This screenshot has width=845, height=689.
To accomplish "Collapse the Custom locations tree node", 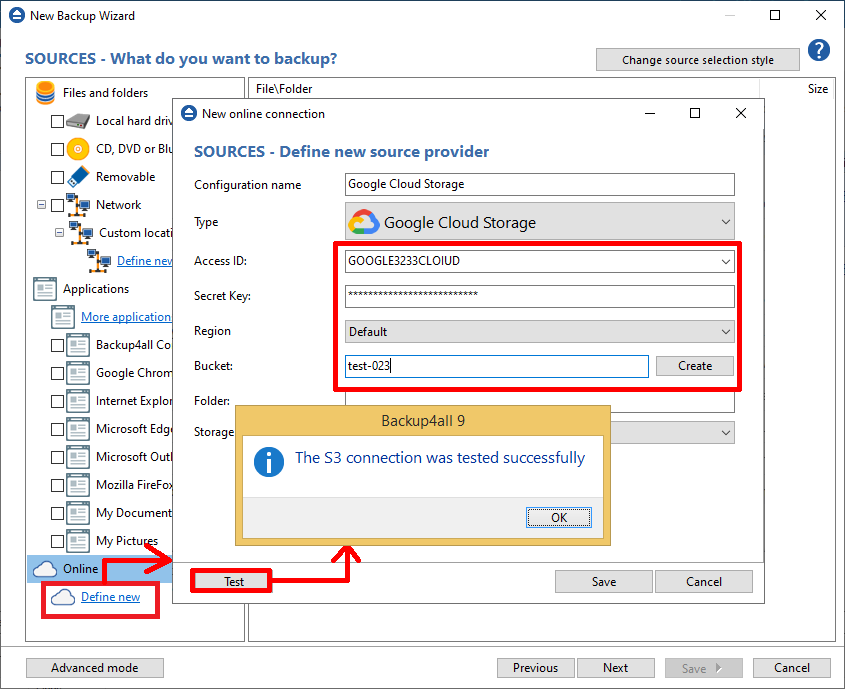I will click(x=59, y=233).
